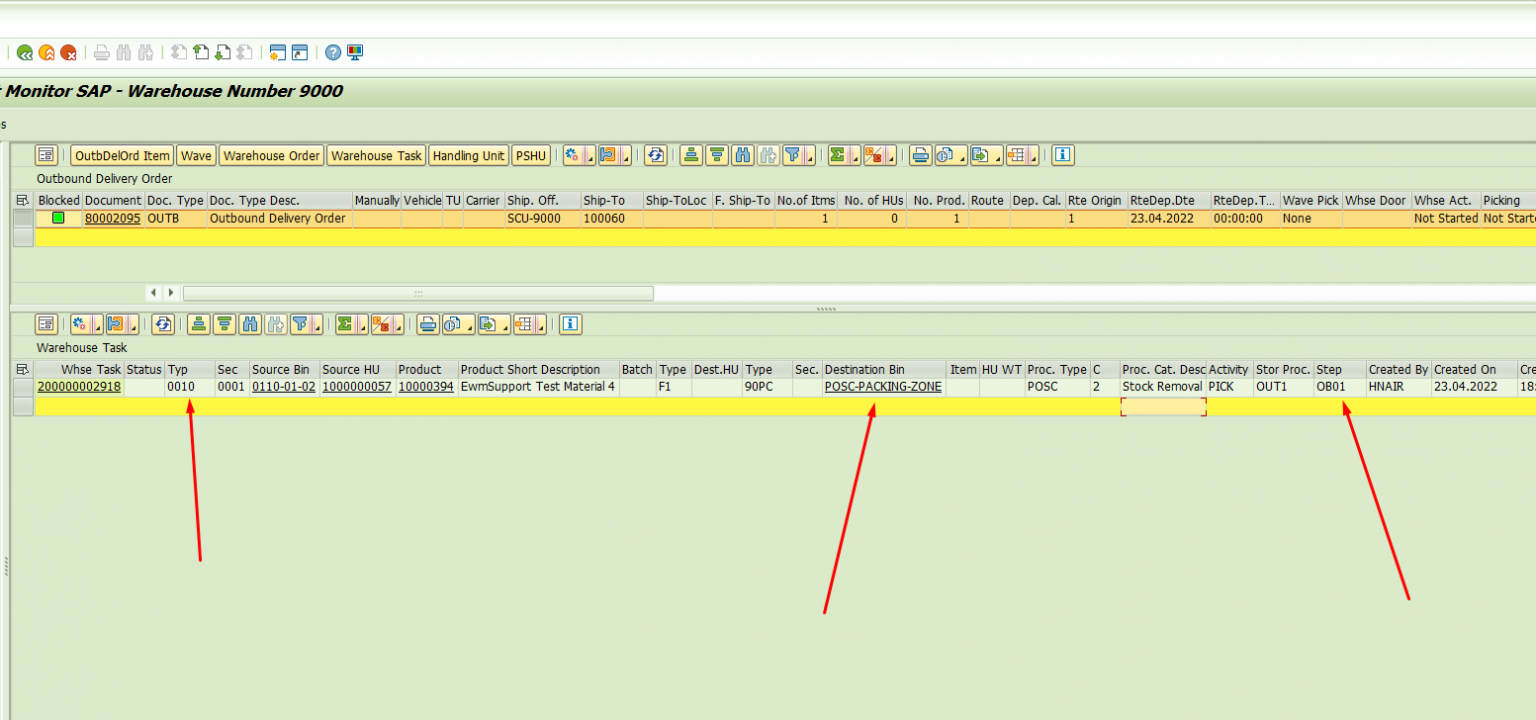The image size is (1536, 720).
Task: Click the sum (sigma) icon above the Warehouse Tasks
Action: tap(344, 324)
